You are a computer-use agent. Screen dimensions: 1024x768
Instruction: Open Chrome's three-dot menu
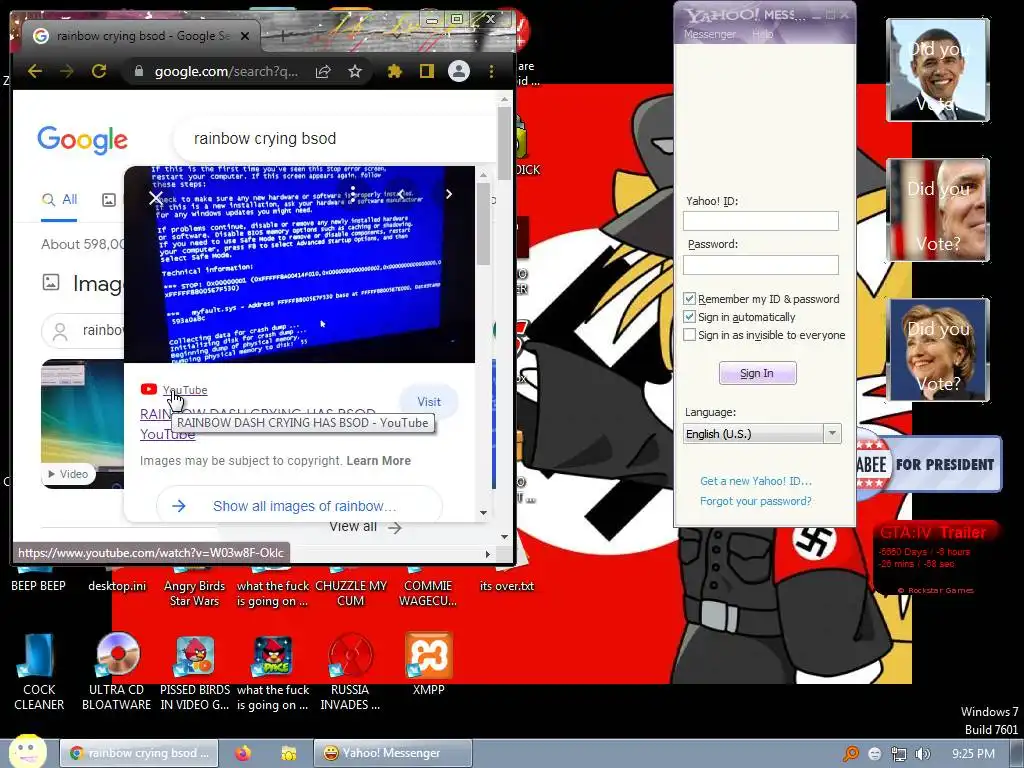(x=491, y=71)
